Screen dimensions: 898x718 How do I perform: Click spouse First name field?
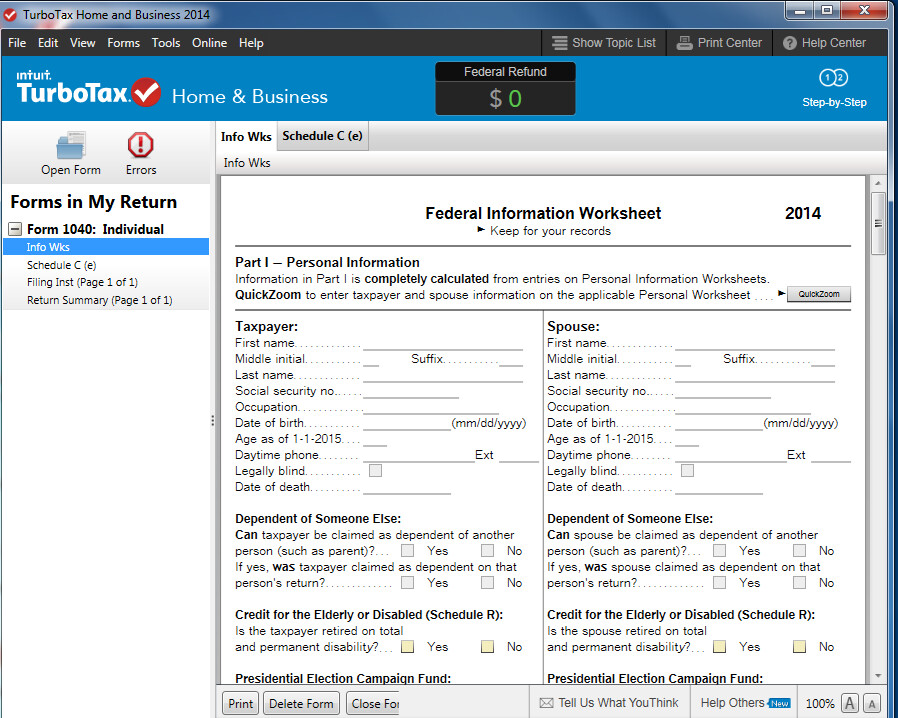[x=755, y=343]
